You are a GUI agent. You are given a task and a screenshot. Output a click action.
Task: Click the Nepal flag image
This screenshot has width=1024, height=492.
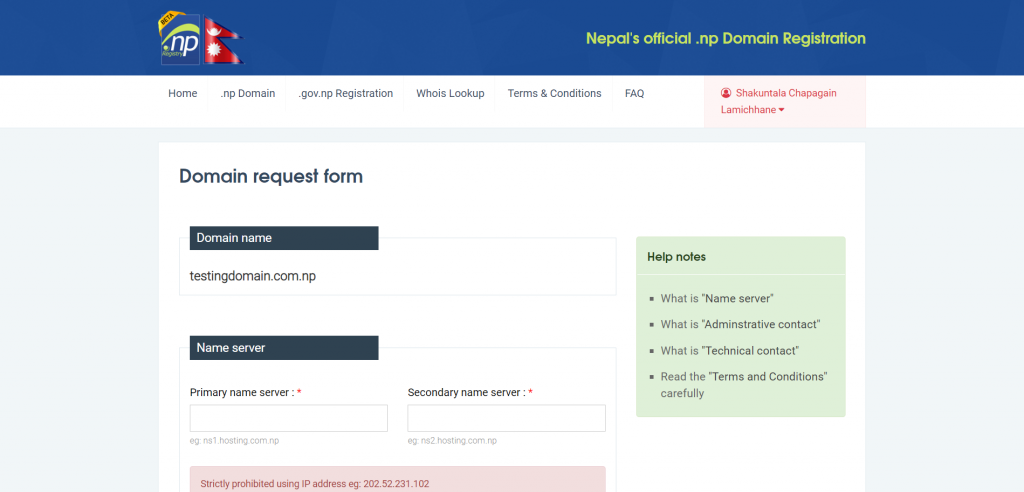click(x=224, y=41)
